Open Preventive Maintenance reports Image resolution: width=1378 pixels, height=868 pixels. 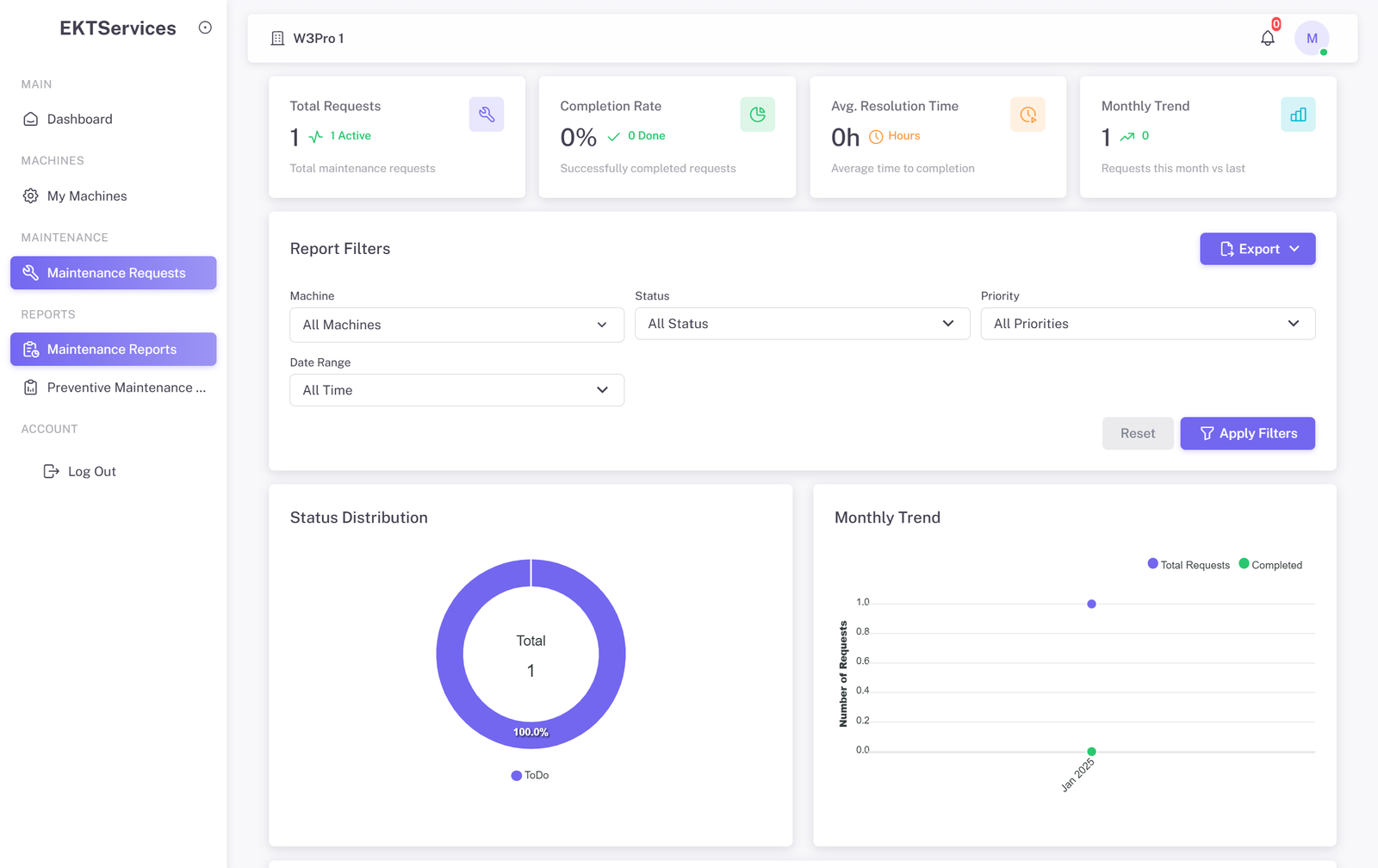pyautogui.click(x=114, y=387)
